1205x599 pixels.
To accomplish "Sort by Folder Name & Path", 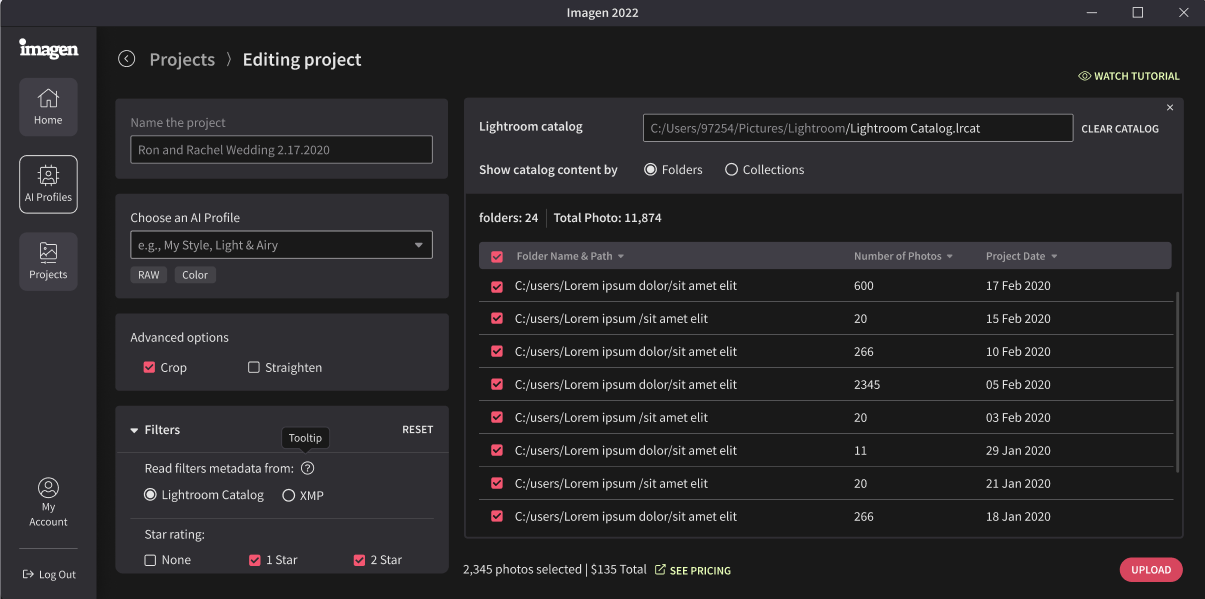I will (570, 256).
